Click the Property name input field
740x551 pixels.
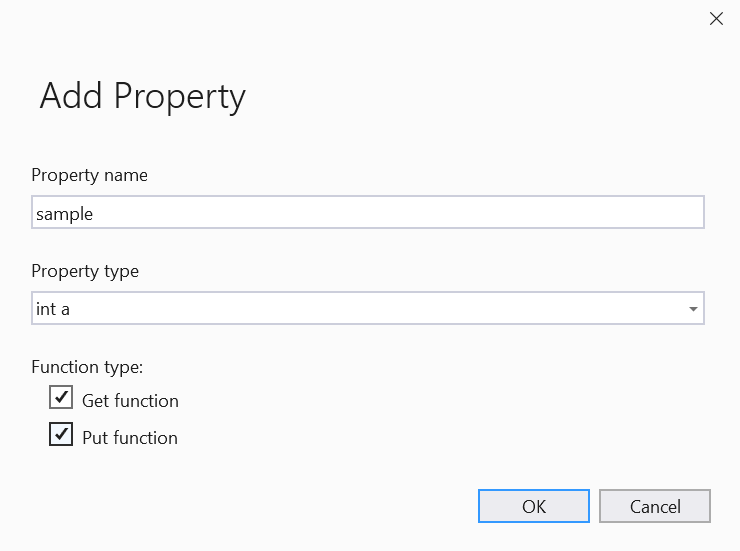368,212
